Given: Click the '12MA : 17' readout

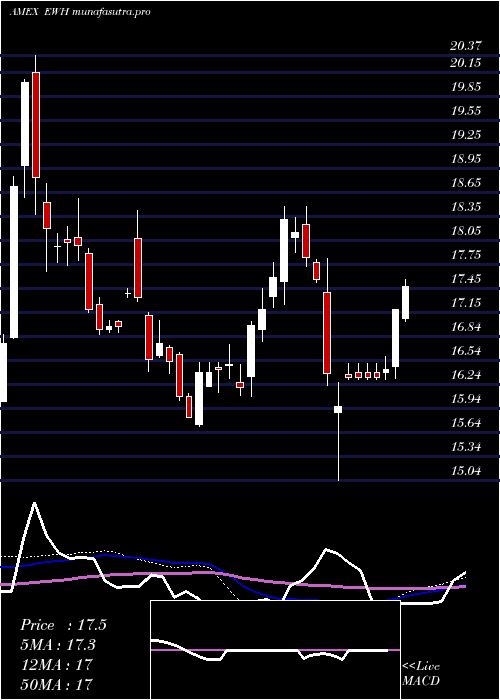Looking at the screenshot, I should 56,665.
